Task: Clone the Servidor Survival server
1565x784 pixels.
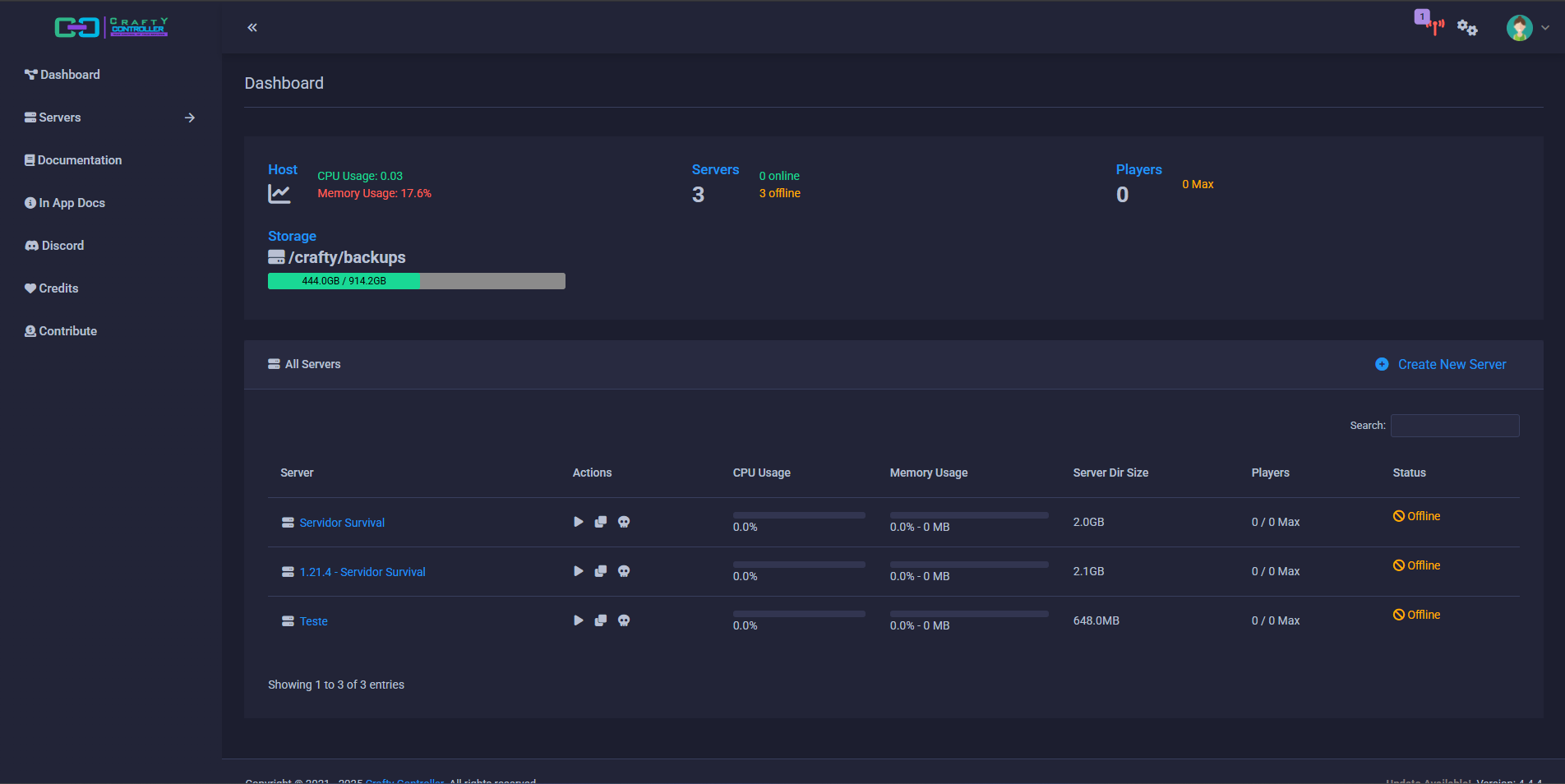Action: tap(601, 522)
